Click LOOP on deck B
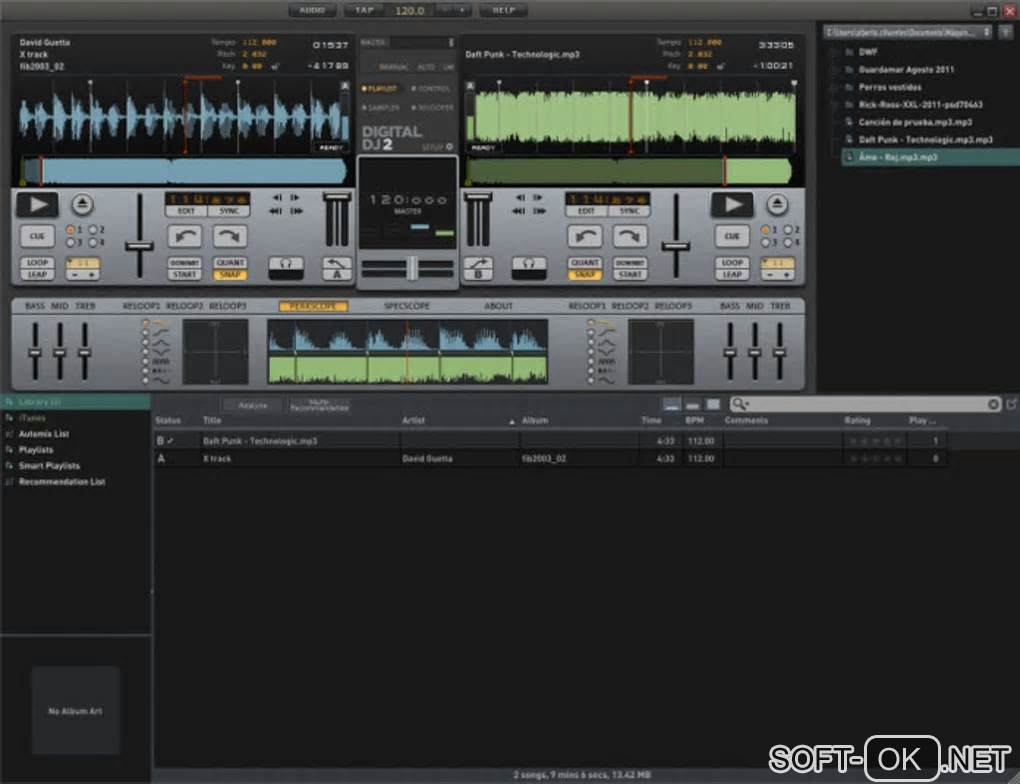Image resolution: width=1020 pixels, height=784 pixels. [x=732, y=262]
